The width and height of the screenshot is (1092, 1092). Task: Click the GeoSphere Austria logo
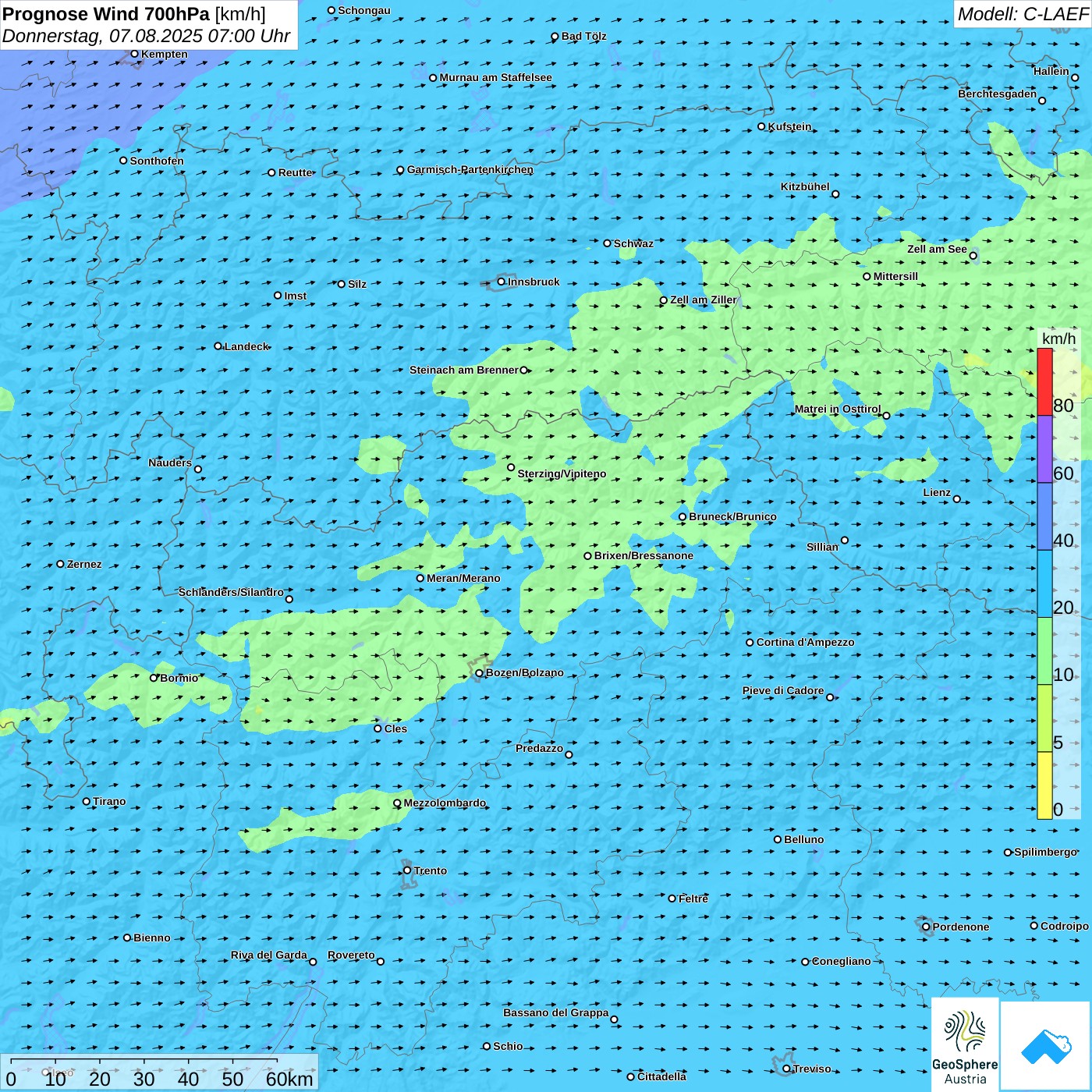click(x=965, y=1044)
